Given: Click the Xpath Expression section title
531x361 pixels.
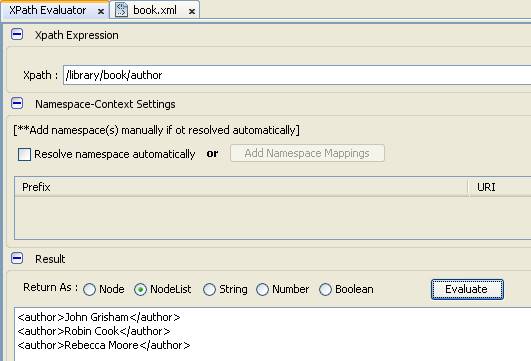Looking at the screenshot, I should tap(77, 35).
